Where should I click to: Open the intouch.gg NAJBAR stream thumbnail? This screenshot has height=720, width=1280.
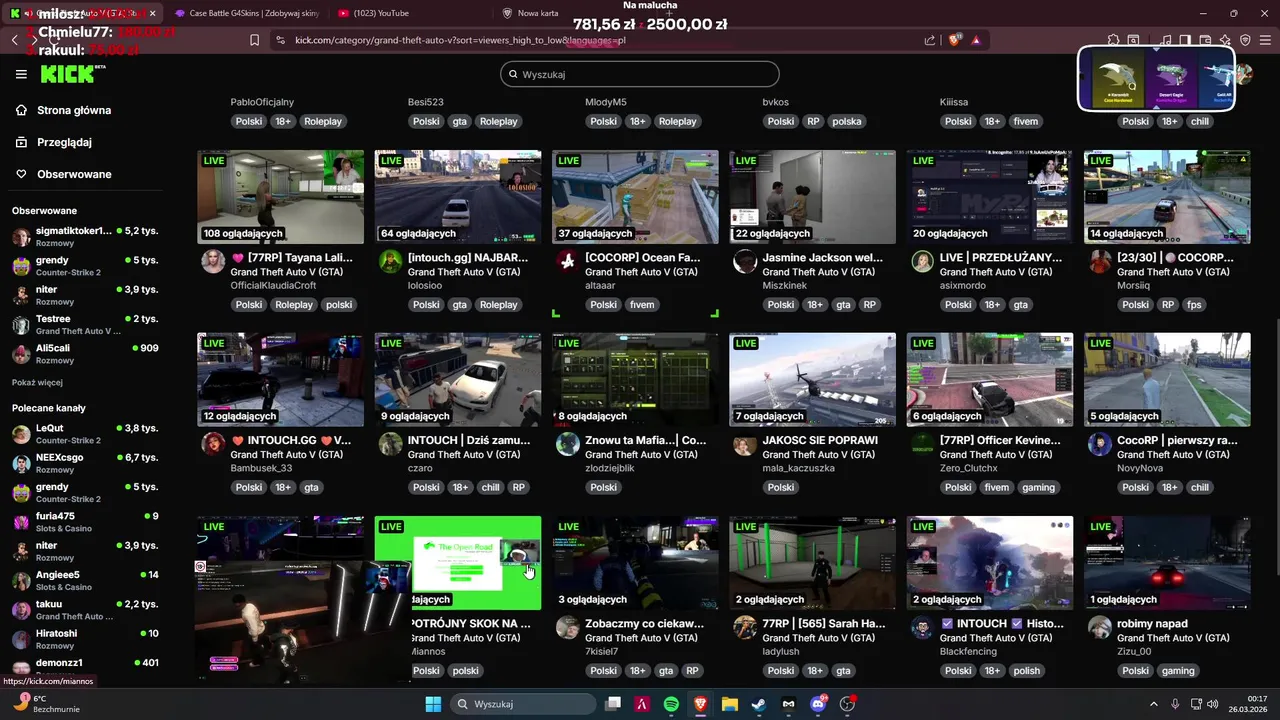pyautogui.click(x=458, y=197)
